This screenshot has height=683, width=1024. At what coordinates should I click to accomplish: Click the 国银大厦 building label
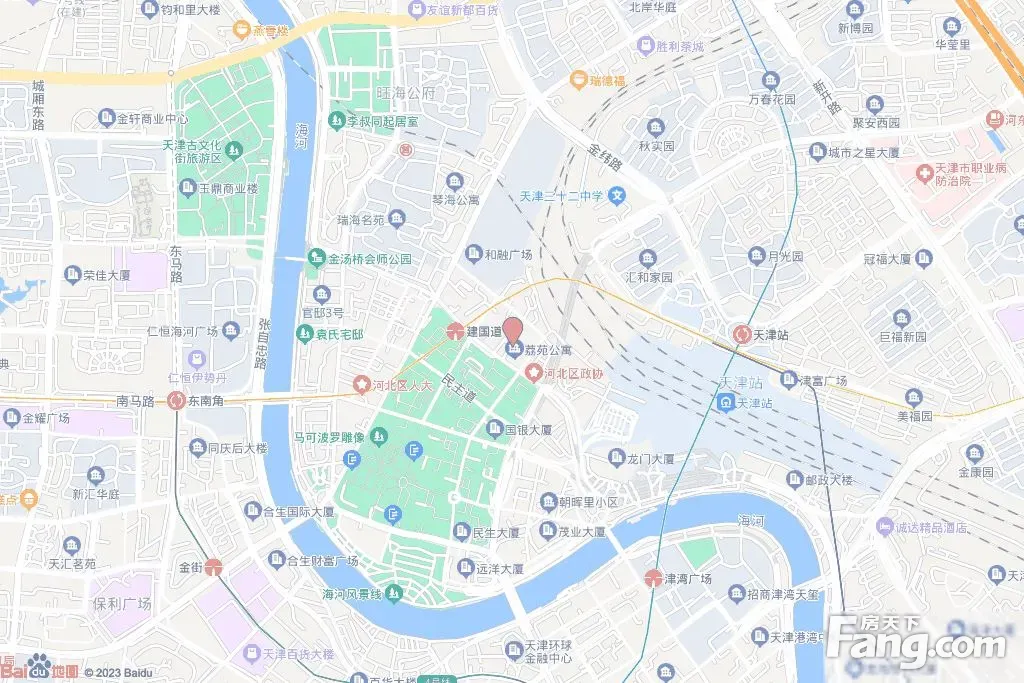[528, 430]
